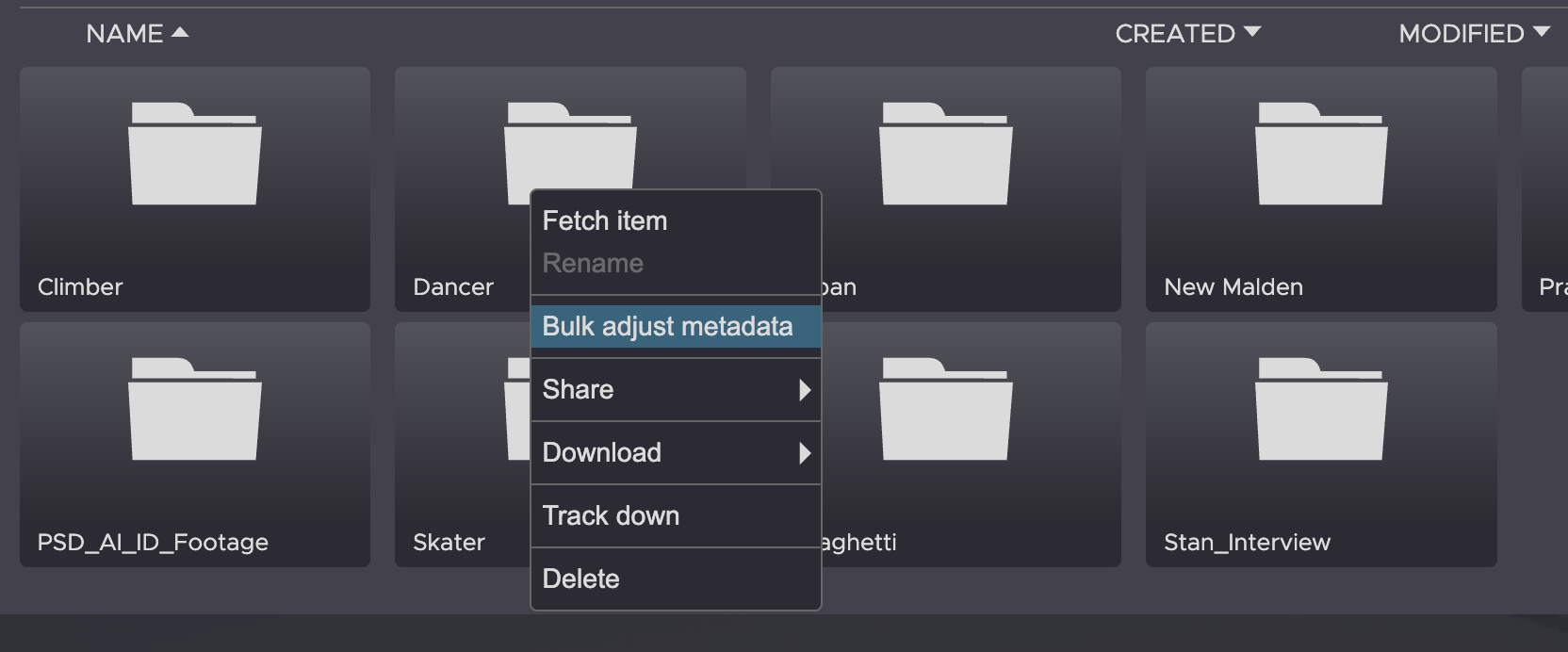Click Track down in context menu
This screenshot has height=652, width=1568.
pos(611,516)
